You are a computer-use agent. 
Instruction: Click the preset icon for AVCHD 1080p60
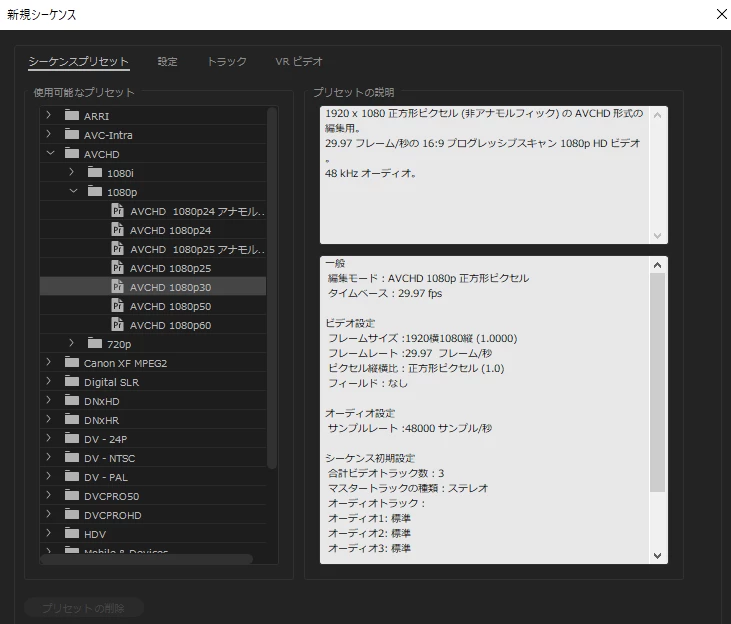[117, 325]
